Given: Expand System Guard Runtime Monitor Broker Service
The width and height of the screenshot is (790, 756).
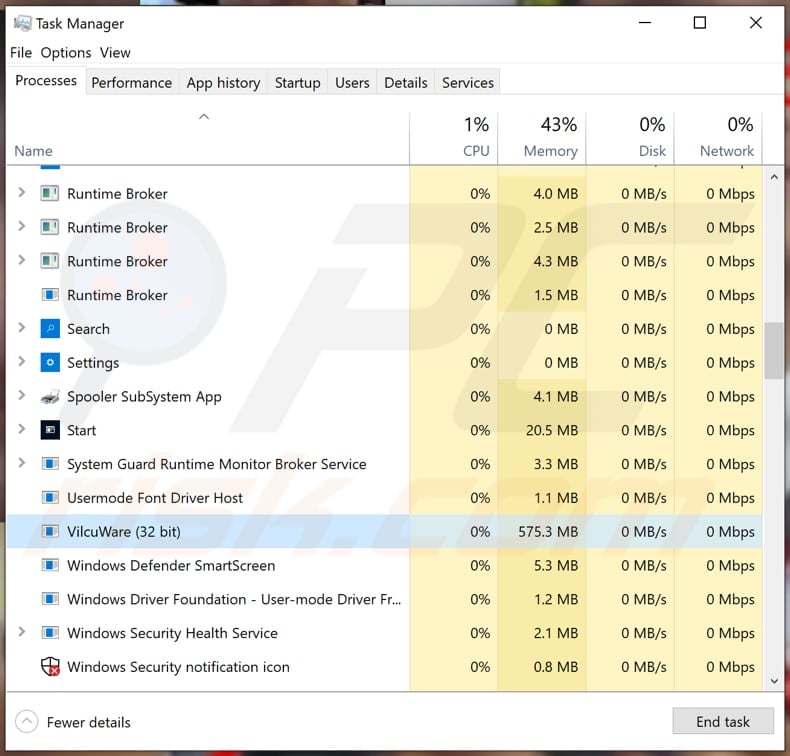Looking at the screenshot, I should tap(21, 462).
